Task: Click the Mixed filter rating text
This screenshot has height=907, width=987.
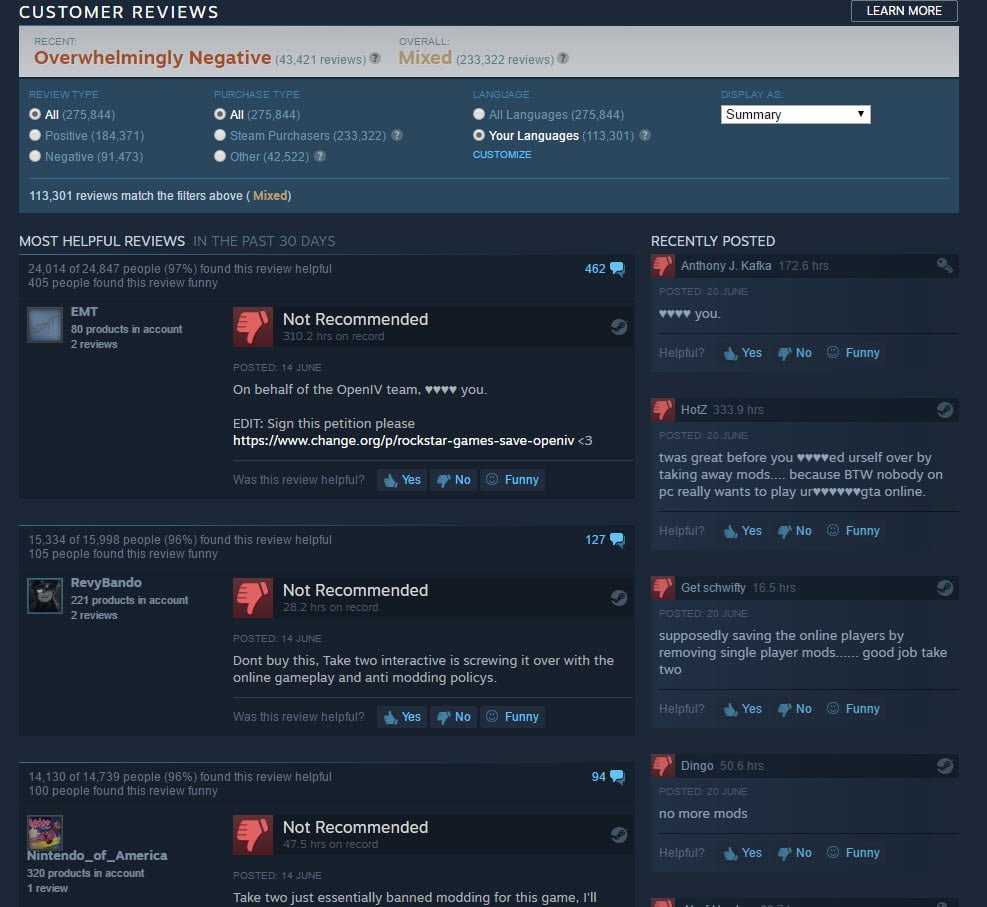Action: tap(271, 196)
